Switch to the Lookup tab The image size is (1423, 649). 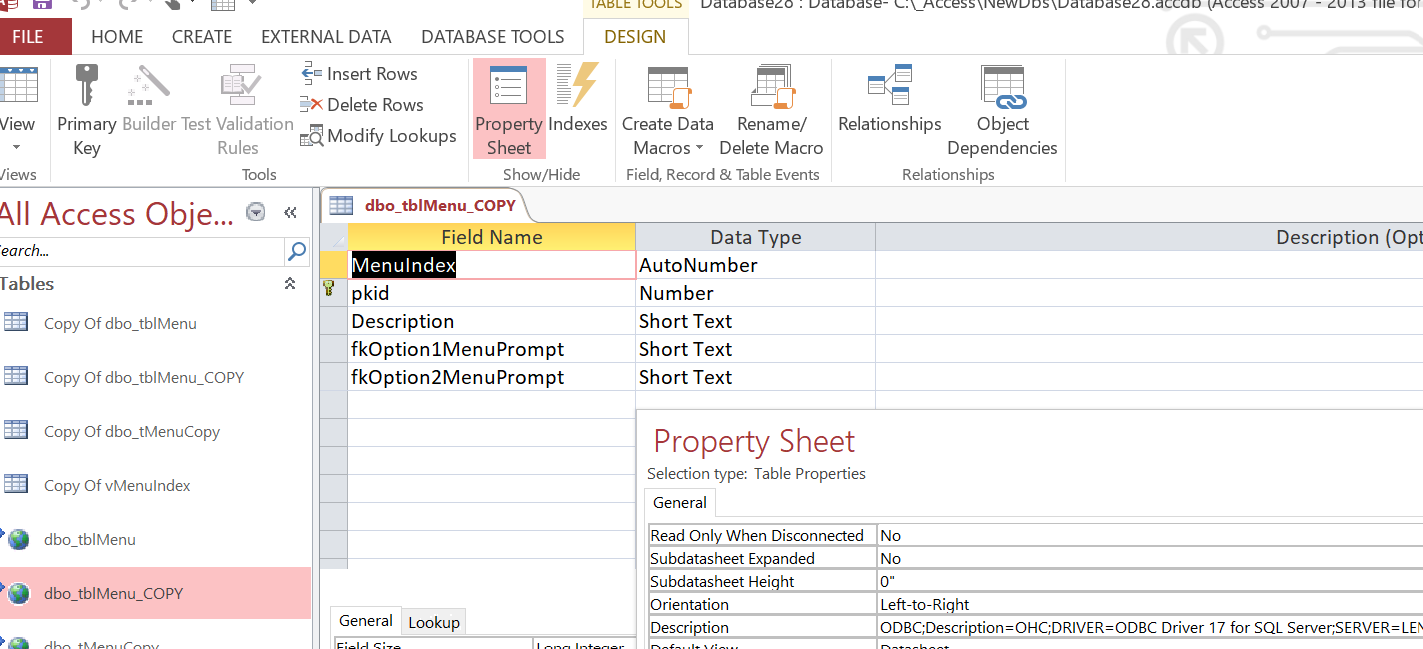click(x=434, y=622)
